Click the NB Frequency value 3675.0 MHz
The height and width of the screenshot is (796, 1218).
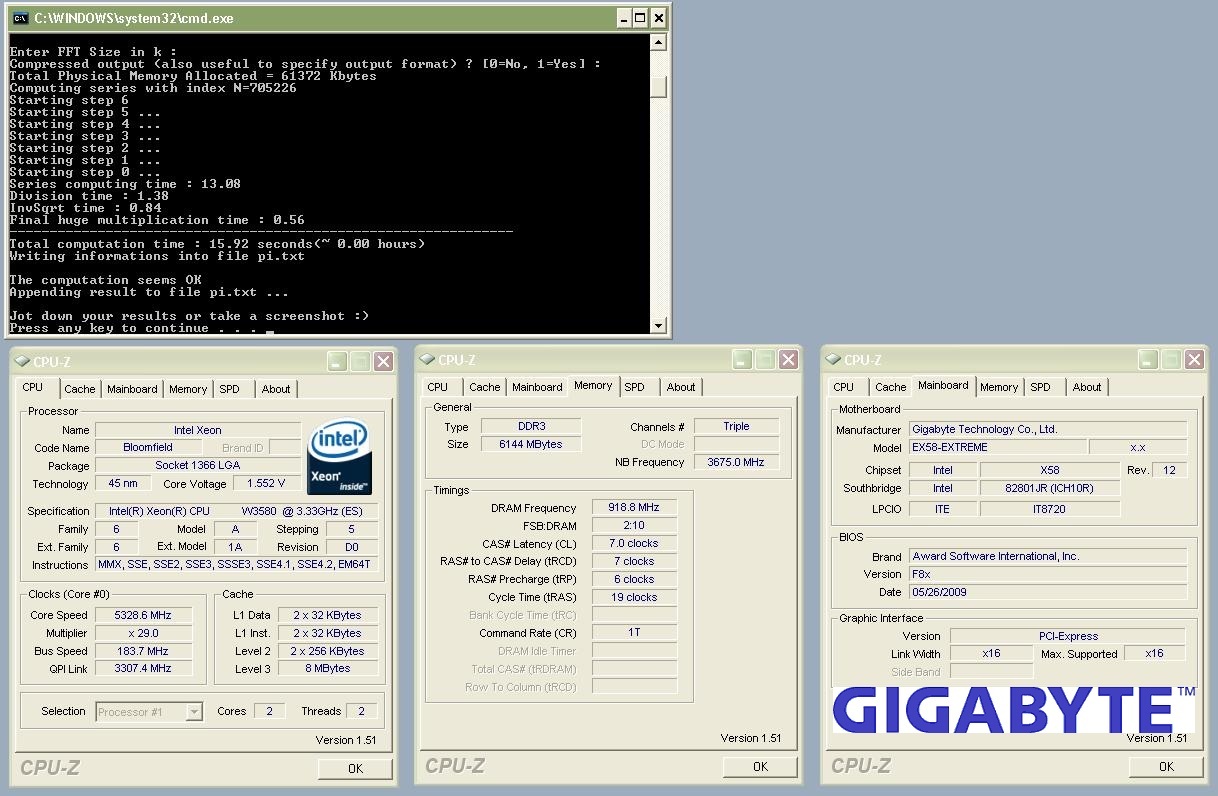tap(736, 462)
